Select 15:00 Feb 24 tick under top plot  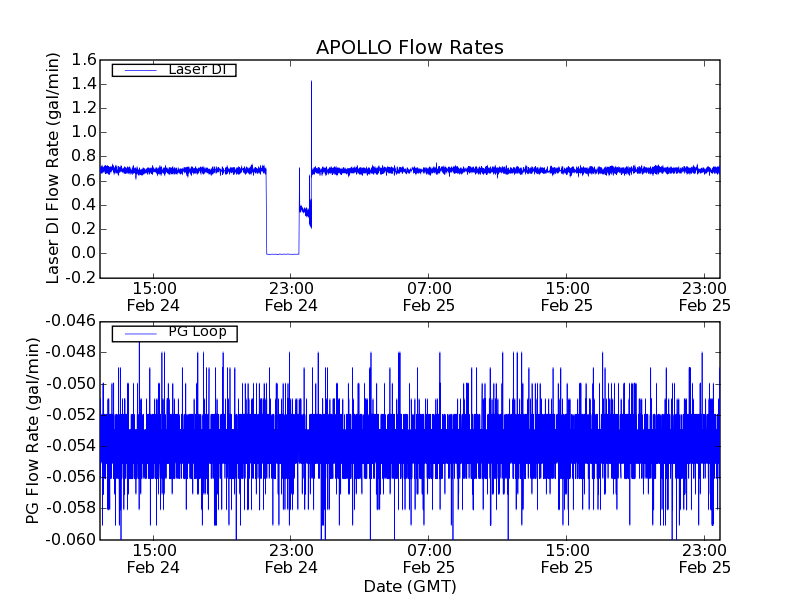(154, 297)
